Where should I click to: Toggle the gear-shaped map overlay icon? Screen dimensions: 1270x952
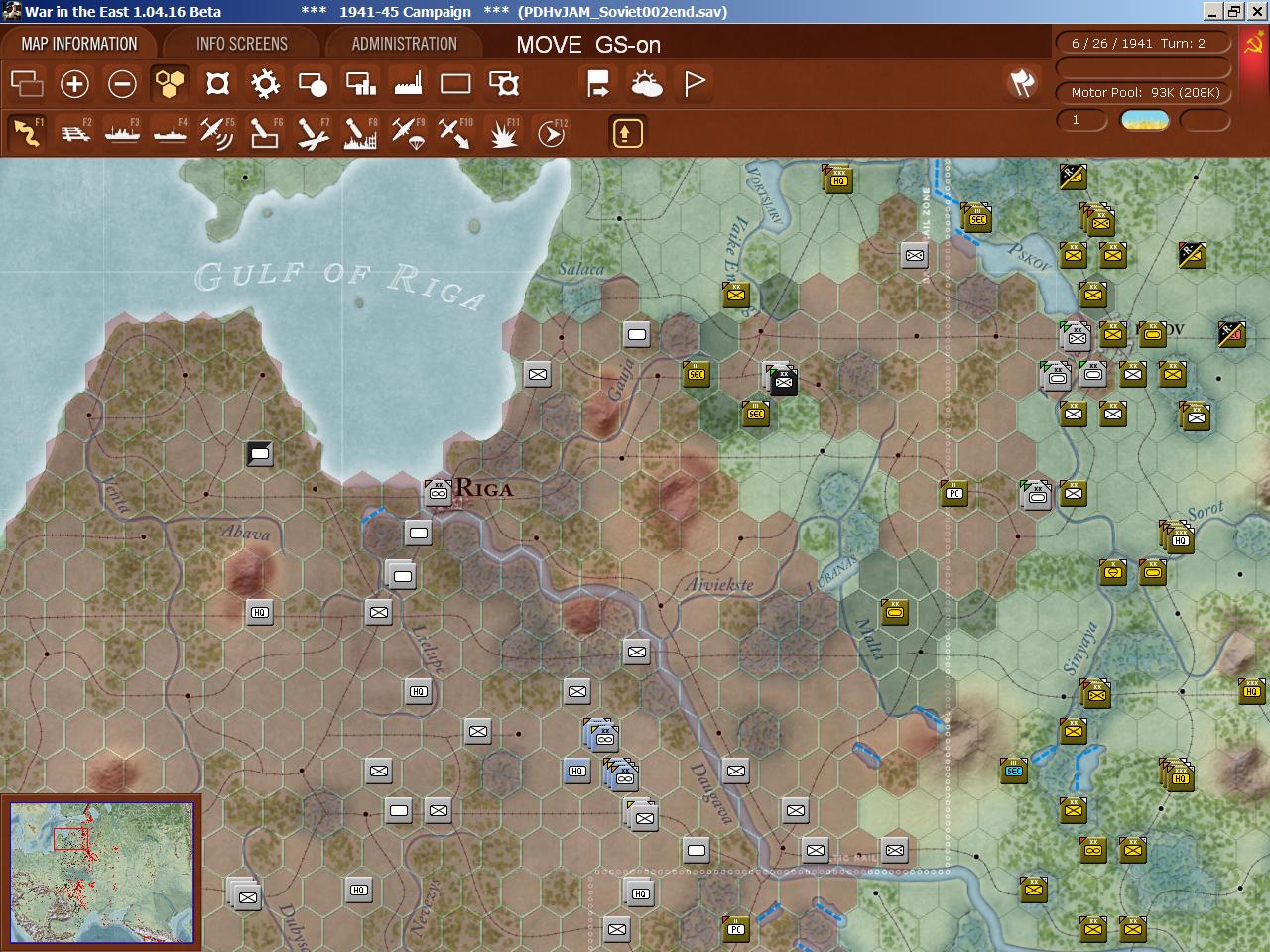(x=265, y=84)
